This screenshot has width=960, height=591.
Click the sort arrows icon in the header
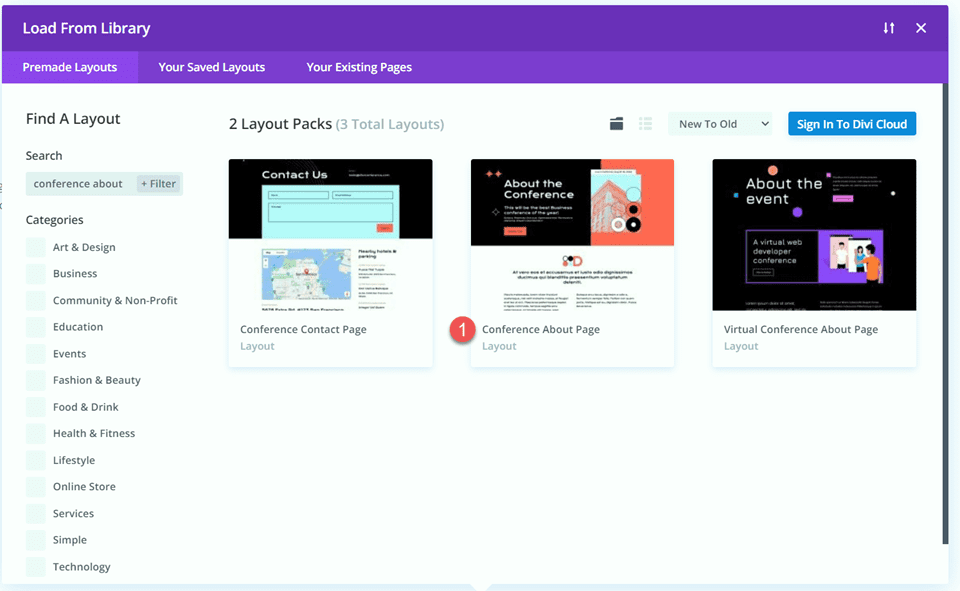coord(888,28)
